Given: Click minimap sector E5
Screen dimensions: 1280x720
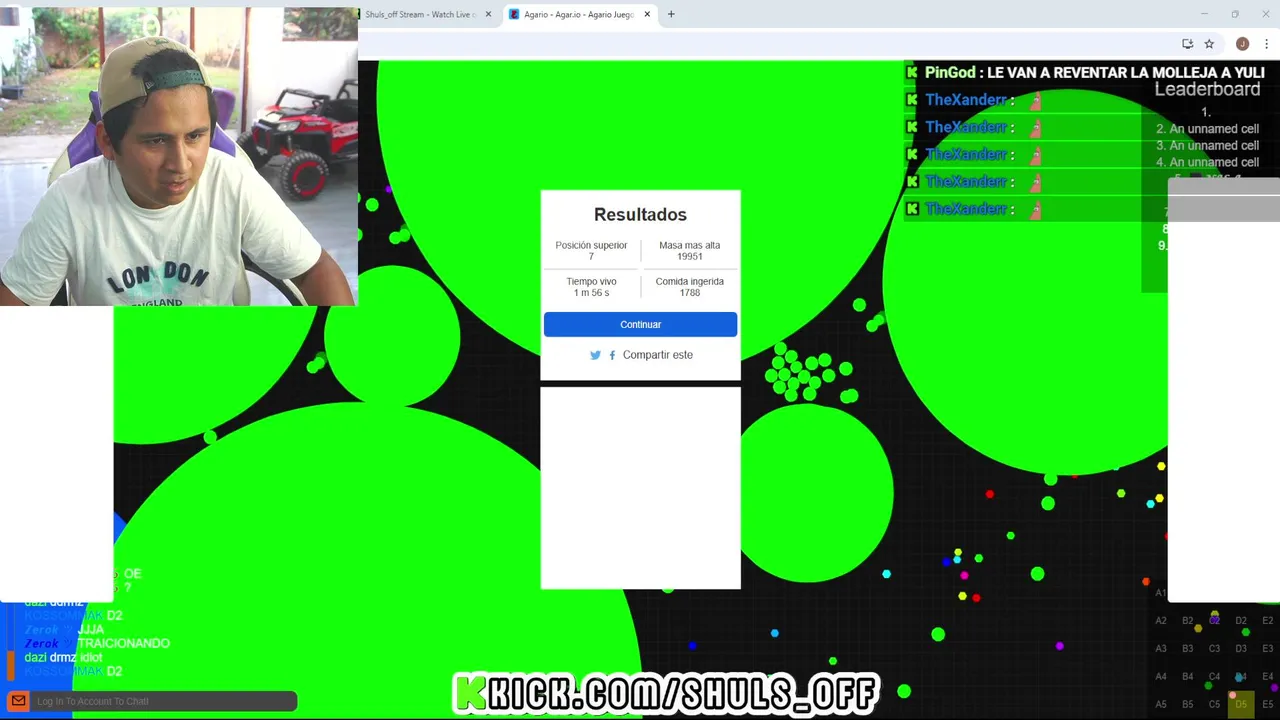Looking at the screenshot, I should click(1268, 704).
